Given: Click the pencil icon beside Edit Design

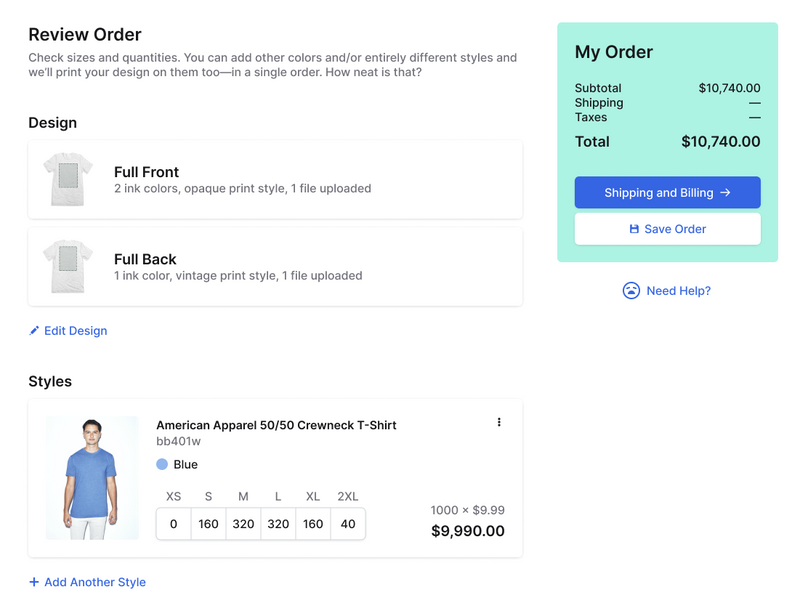Looking at the screenshot, I should (x=34, y=331).
